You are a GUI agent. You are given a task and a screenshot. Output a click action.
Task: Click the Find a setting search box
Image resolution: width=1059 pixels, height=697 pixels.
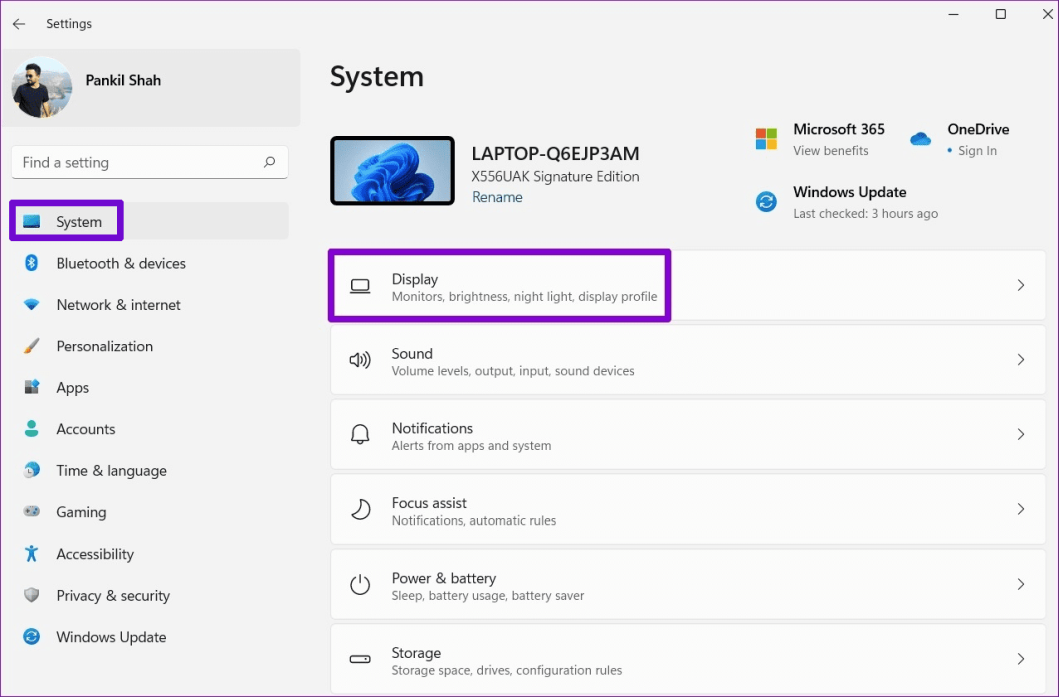coord(149,162)
